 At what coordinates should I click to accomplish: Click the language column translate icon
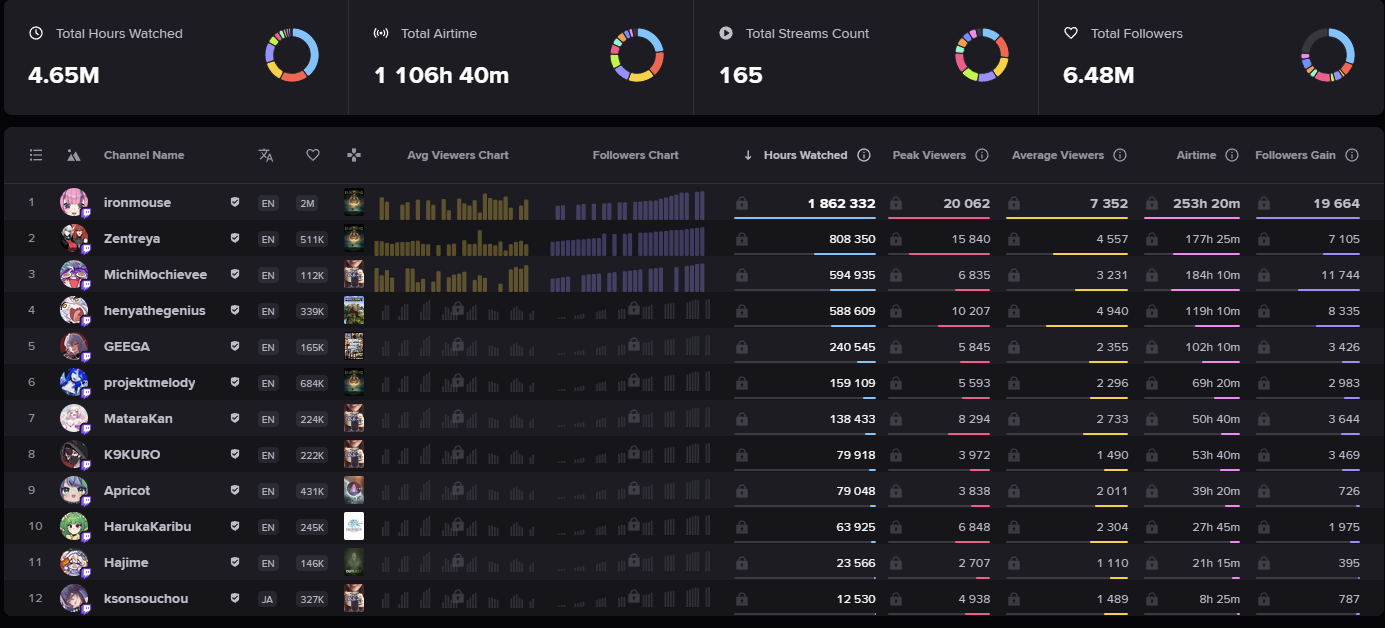point(266,155)
